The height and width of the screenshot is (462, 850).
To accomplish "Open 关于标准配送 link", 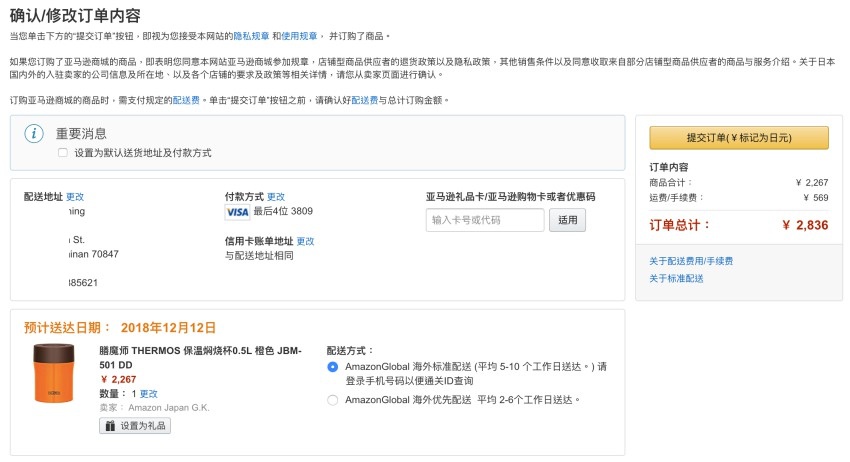I will (676, 278).
